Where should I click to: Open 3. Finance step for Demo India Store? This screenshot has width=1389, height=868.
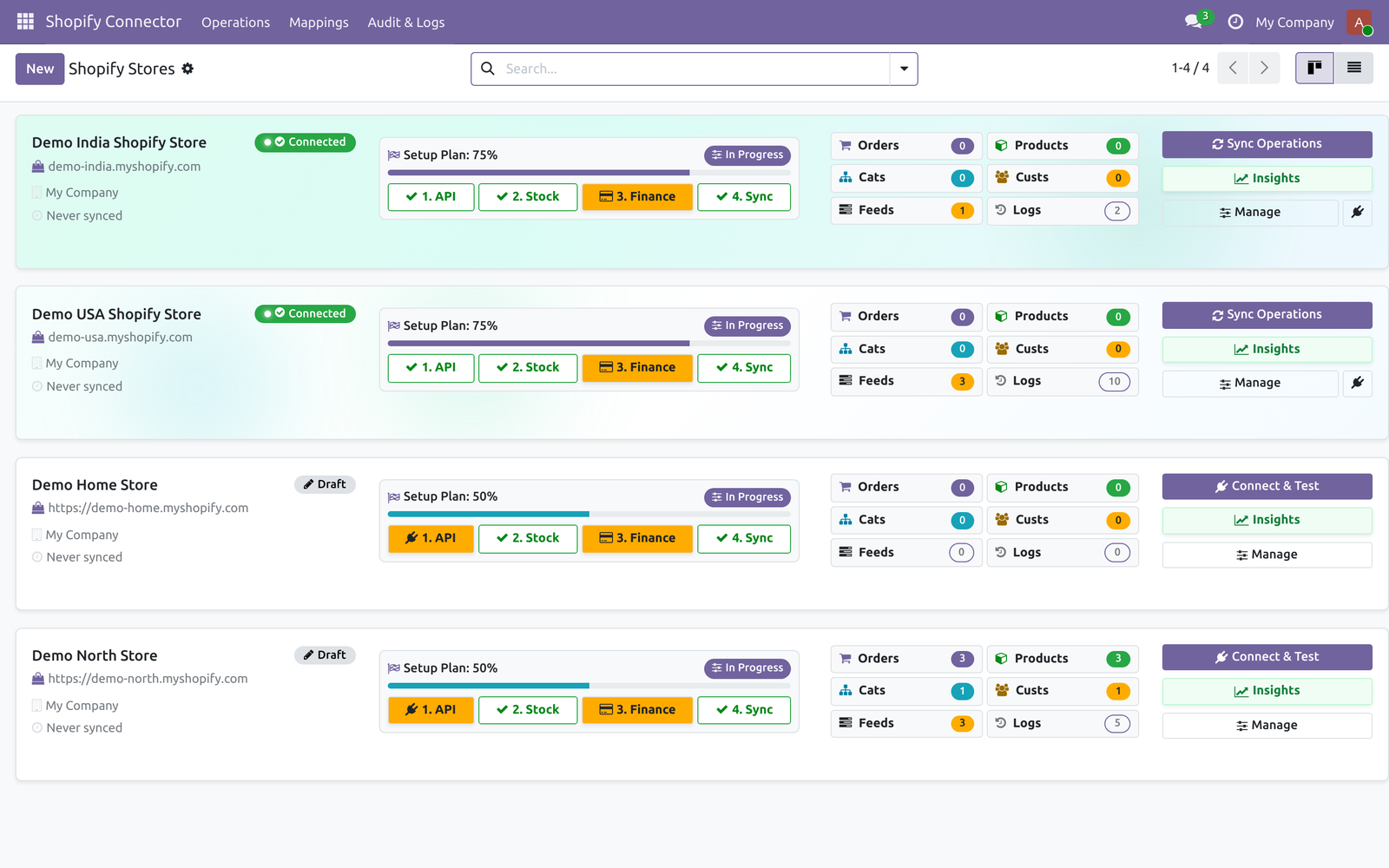click(x=637, y=197)
